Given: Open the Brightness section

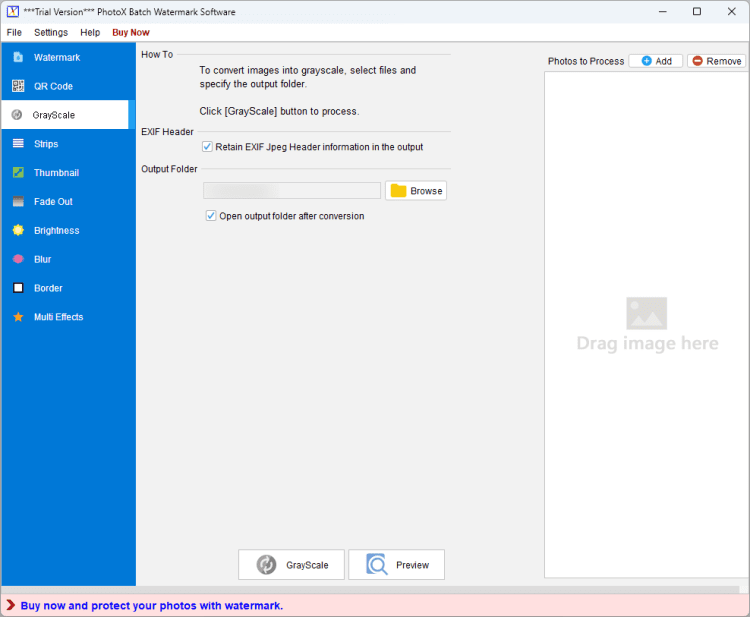Looking at the screenshot, I should 68,230.
